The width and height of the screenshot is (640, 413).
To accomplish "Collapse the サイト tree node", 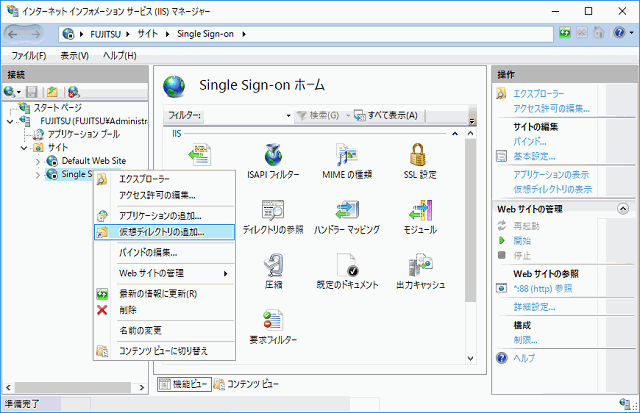I will 24,148.
